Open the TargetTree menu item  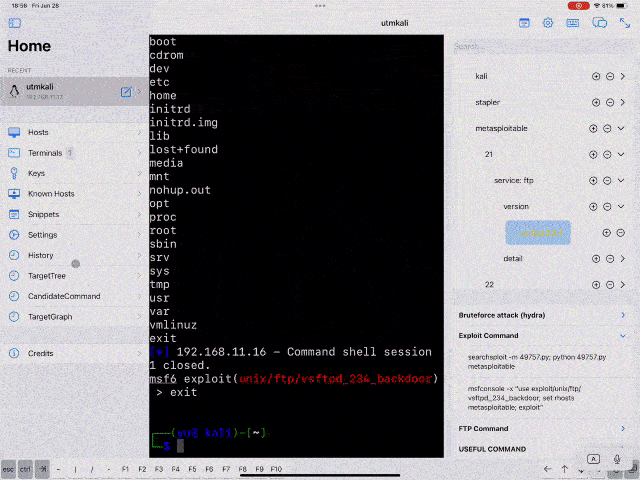point(75,276)
